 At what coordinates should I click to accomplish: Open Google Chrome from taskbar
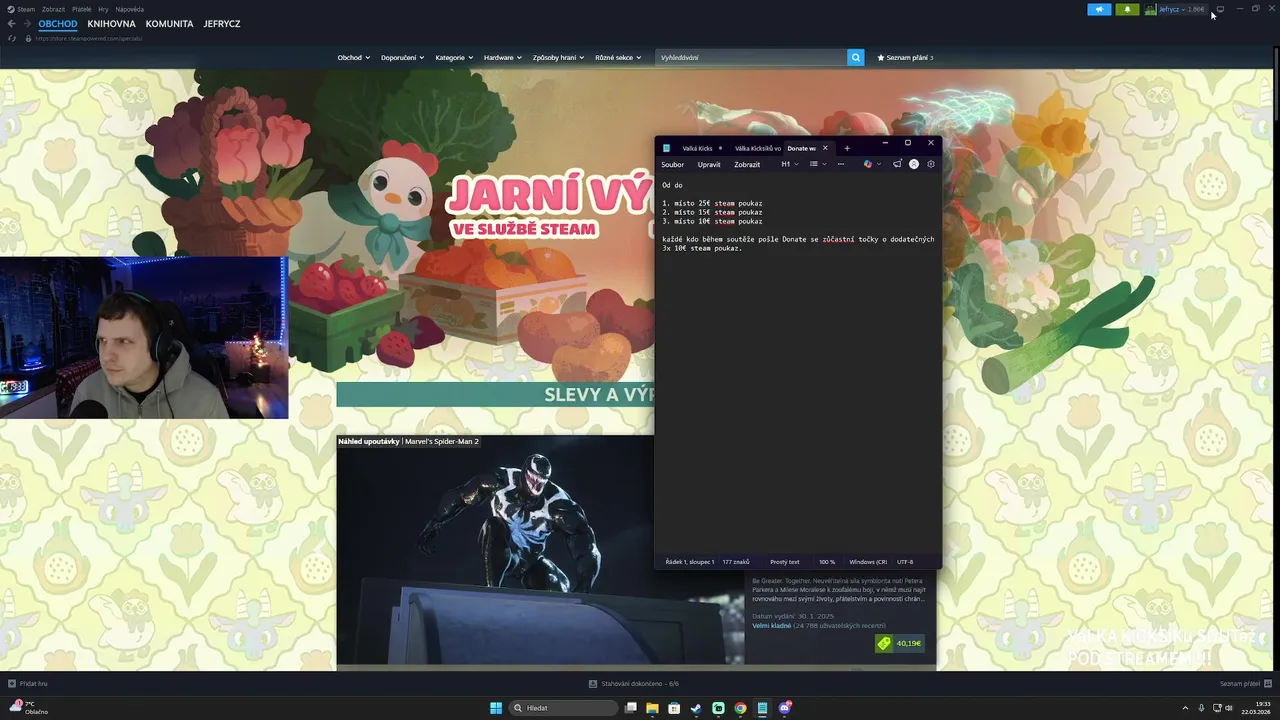(x=740, y=708)
